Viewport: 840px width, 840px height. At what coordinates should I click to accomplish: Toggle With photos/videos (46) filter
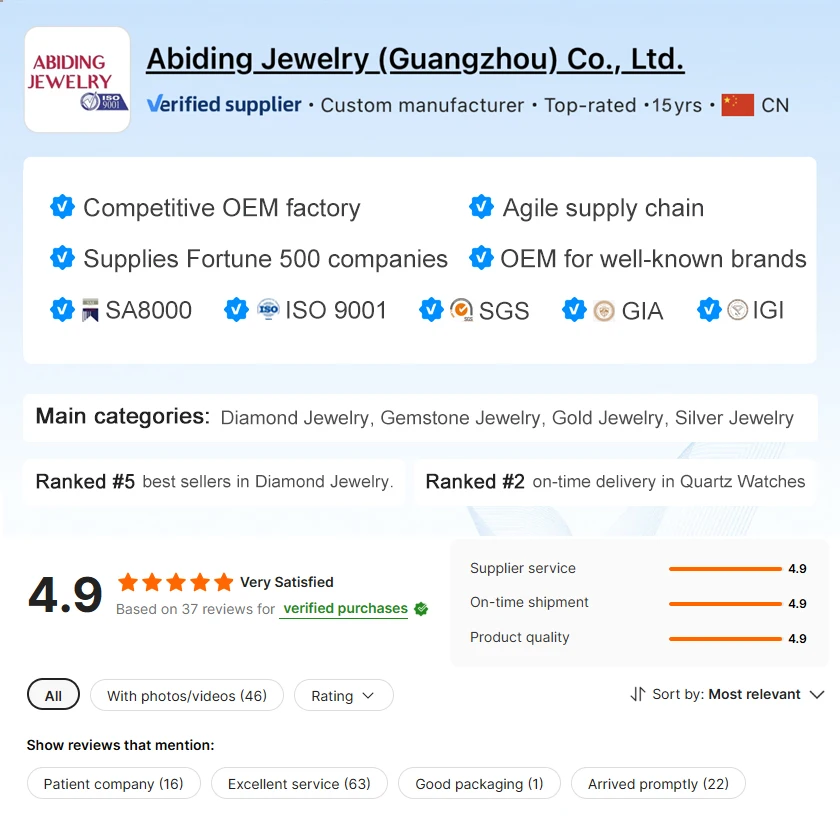187,696
